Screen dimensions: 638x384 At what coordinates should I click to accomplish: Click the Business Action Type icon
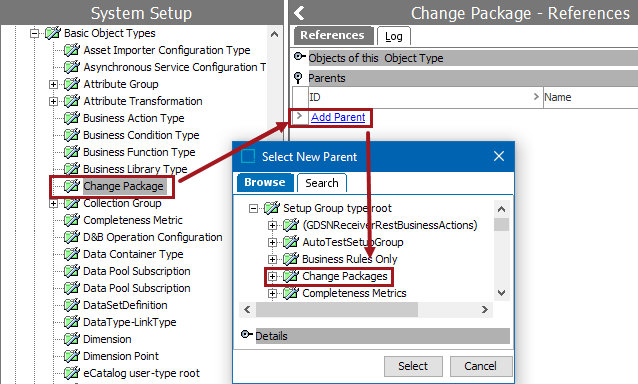[x=72, y=118]
